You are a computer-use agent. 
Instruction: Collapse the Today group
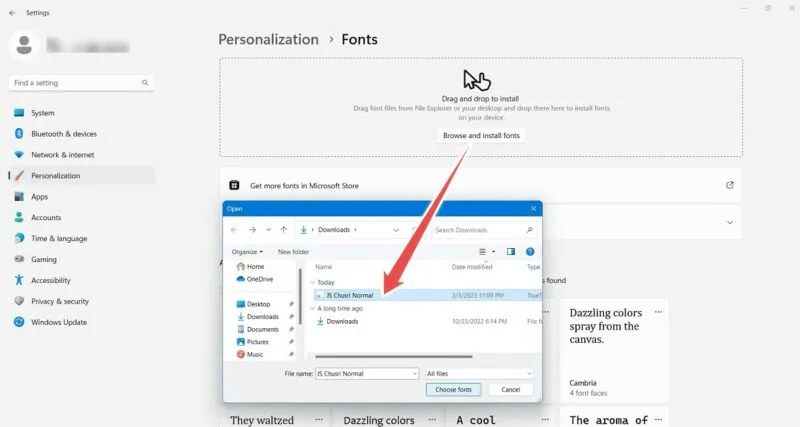tap(313, 283)
